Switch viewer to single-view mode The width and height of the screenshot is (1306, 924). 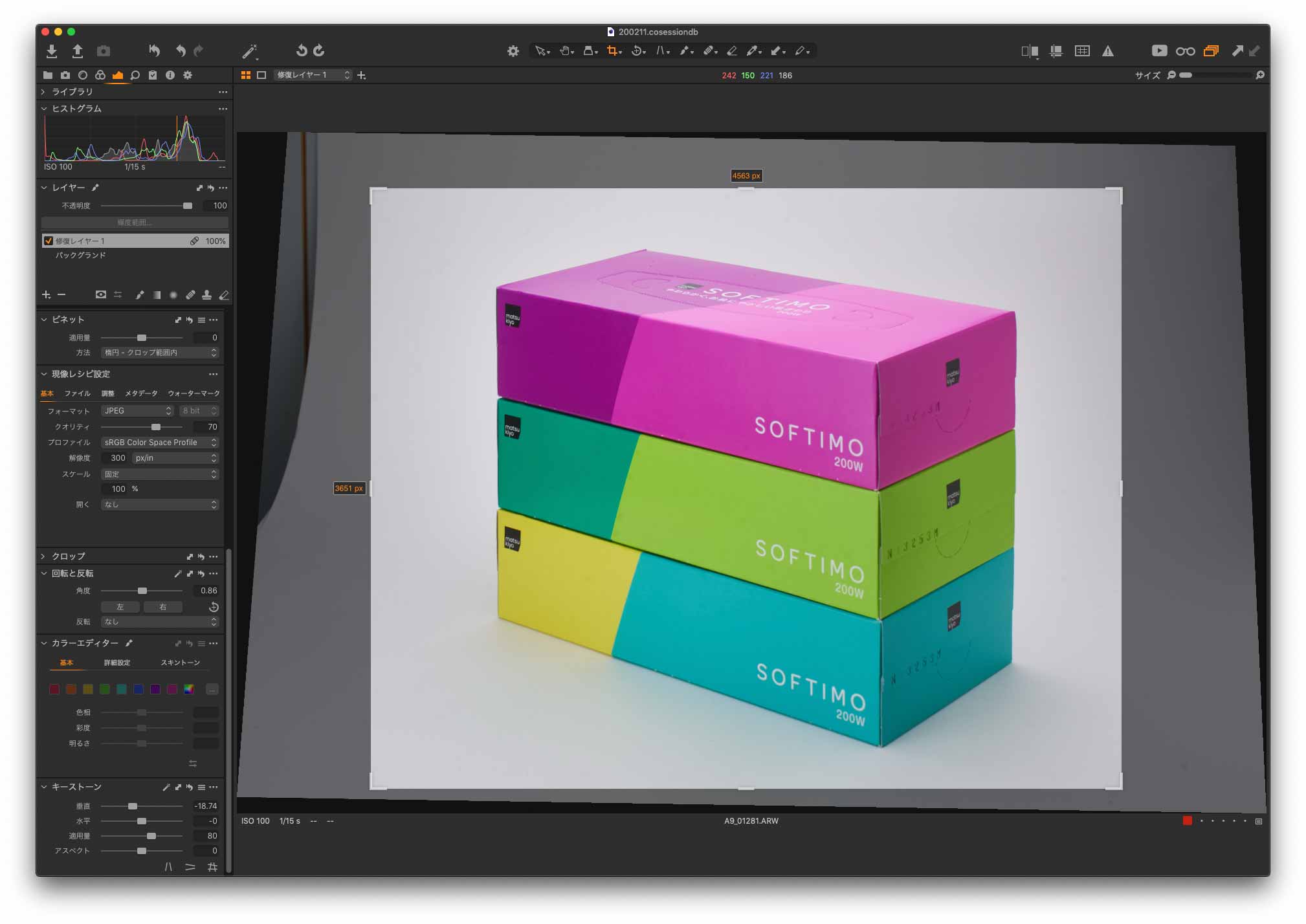[x=261, y=75]
